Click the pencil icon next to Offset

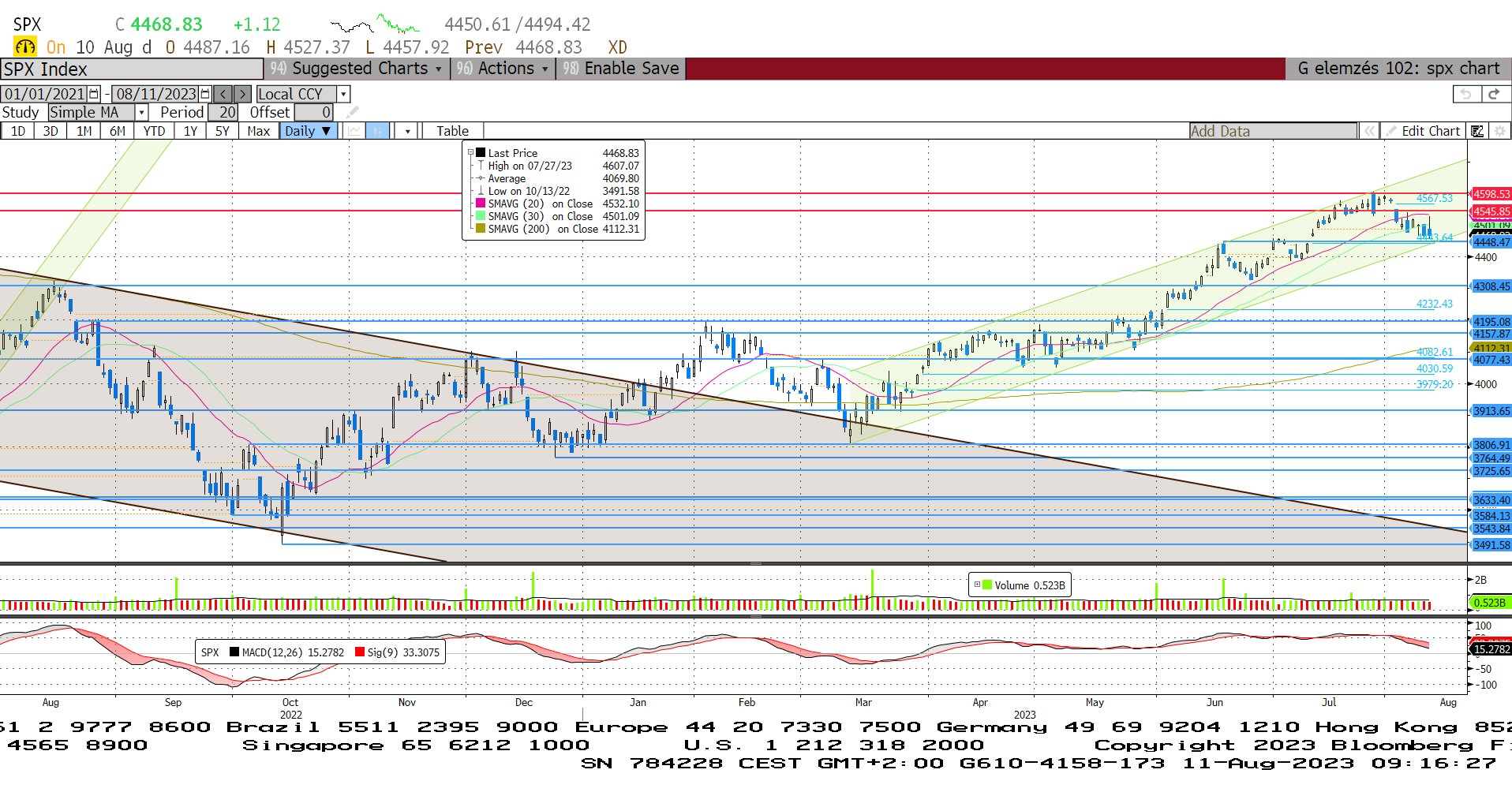352,112
